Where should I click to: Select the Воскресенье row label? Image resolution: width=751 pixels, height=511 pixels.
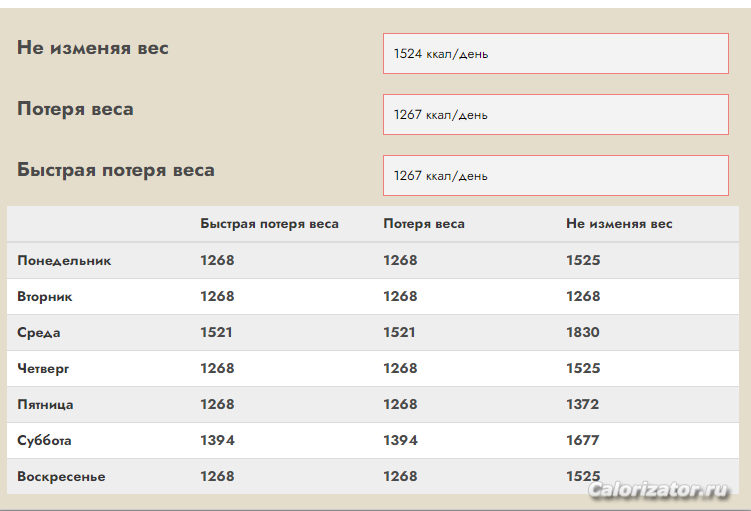coord(61,476)
